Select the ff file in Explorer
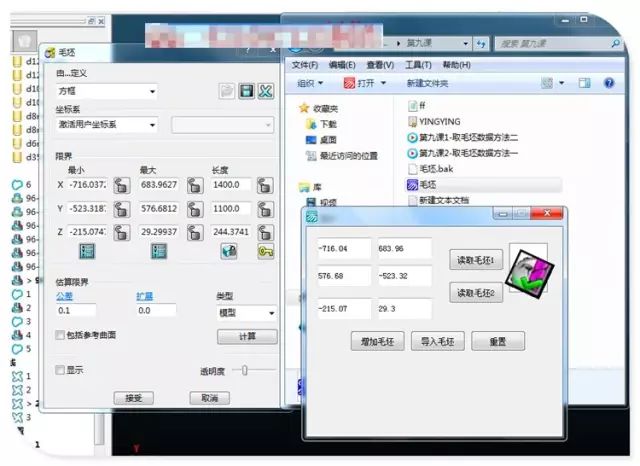Viewport: 640px width, 466px height. point(417,106)
